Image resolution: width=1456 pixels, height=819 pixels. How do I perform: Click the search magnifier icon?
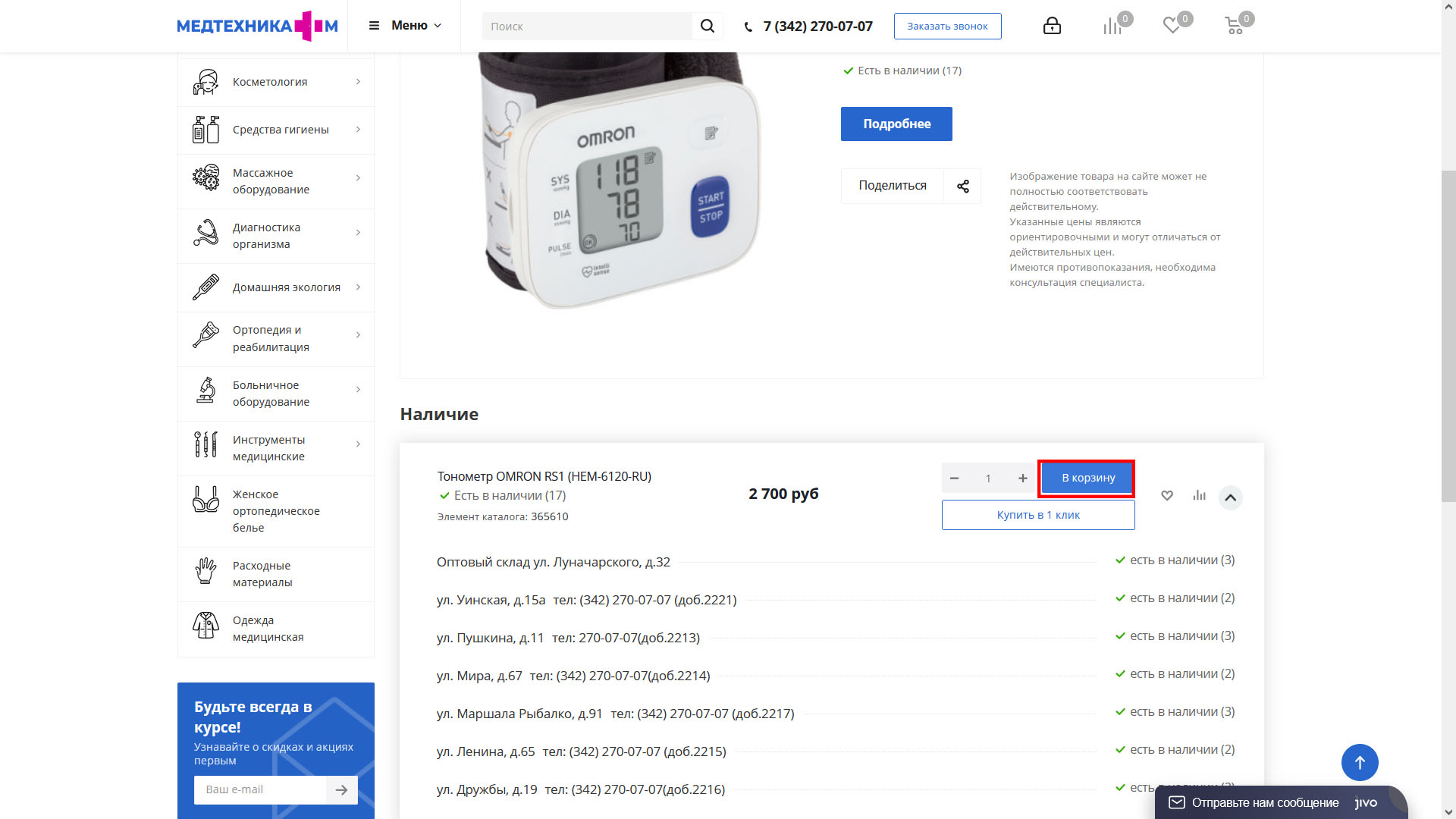[x=708, y=27]
